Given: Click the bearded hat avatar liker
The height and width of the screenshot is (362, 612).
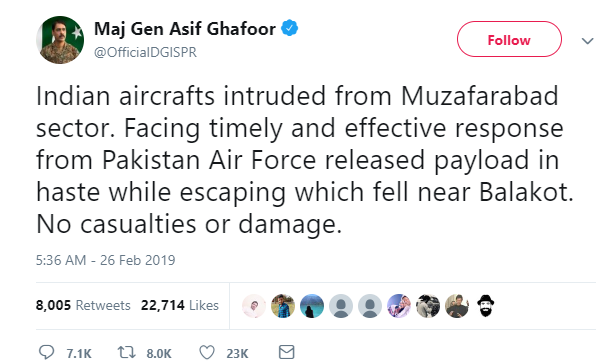Looking at the screenshot, I should 486,305.
